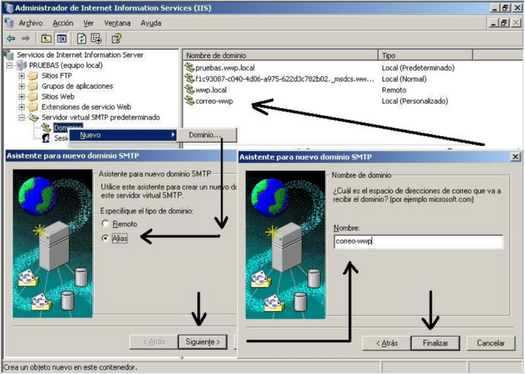
Task: Open the Archivo menu
Action: tap(30, 23)
